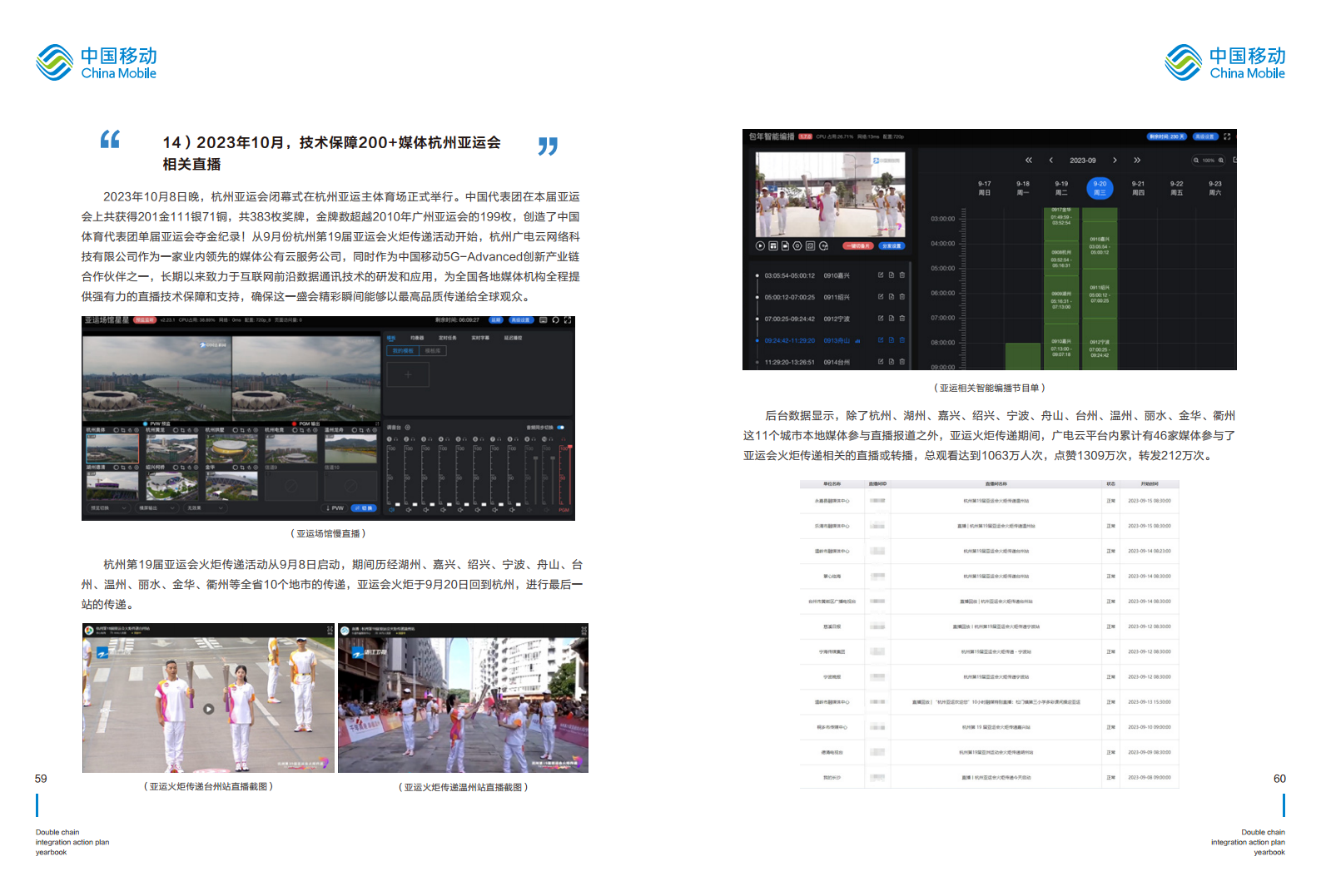Play the torch relay preview in the editor
The width and height of the screenshot is (1321, 896).
pos(760,246)
